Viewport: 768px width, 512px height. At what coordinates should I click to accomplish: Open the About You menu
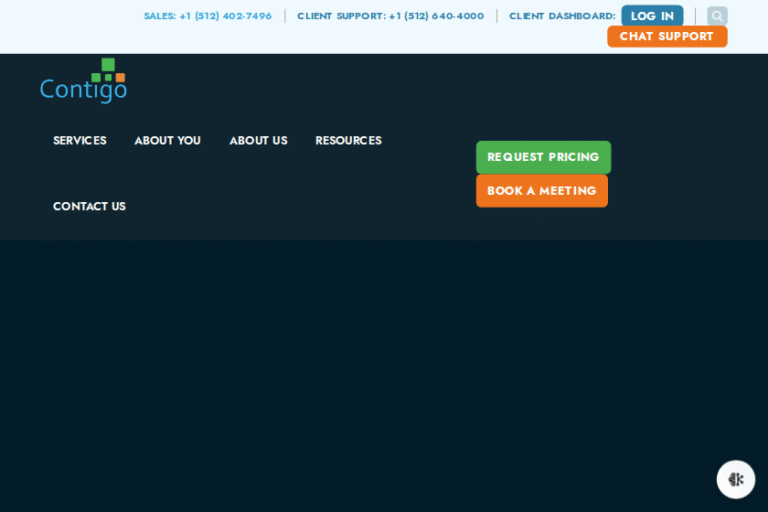(168, 141)
